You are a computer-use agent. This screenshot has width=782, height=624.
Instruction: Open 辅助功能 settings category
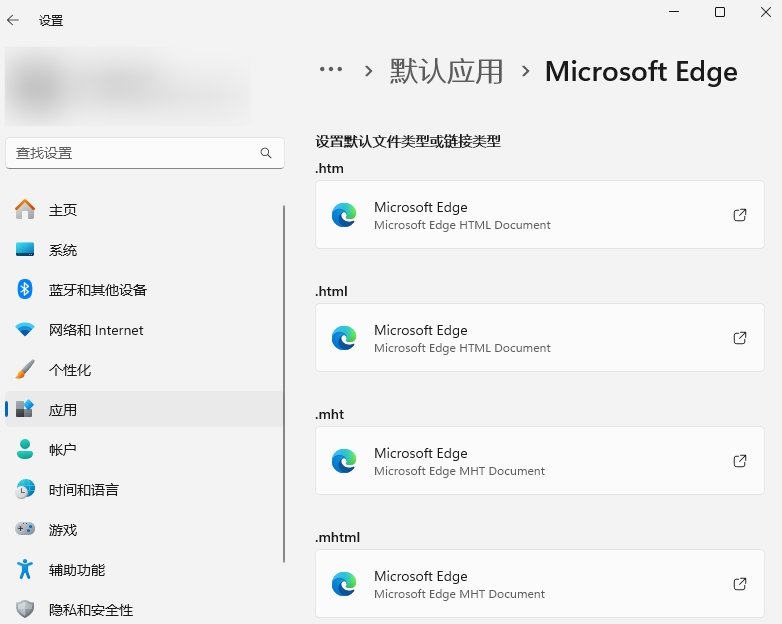pyautogui.click(x=77, y=570)
